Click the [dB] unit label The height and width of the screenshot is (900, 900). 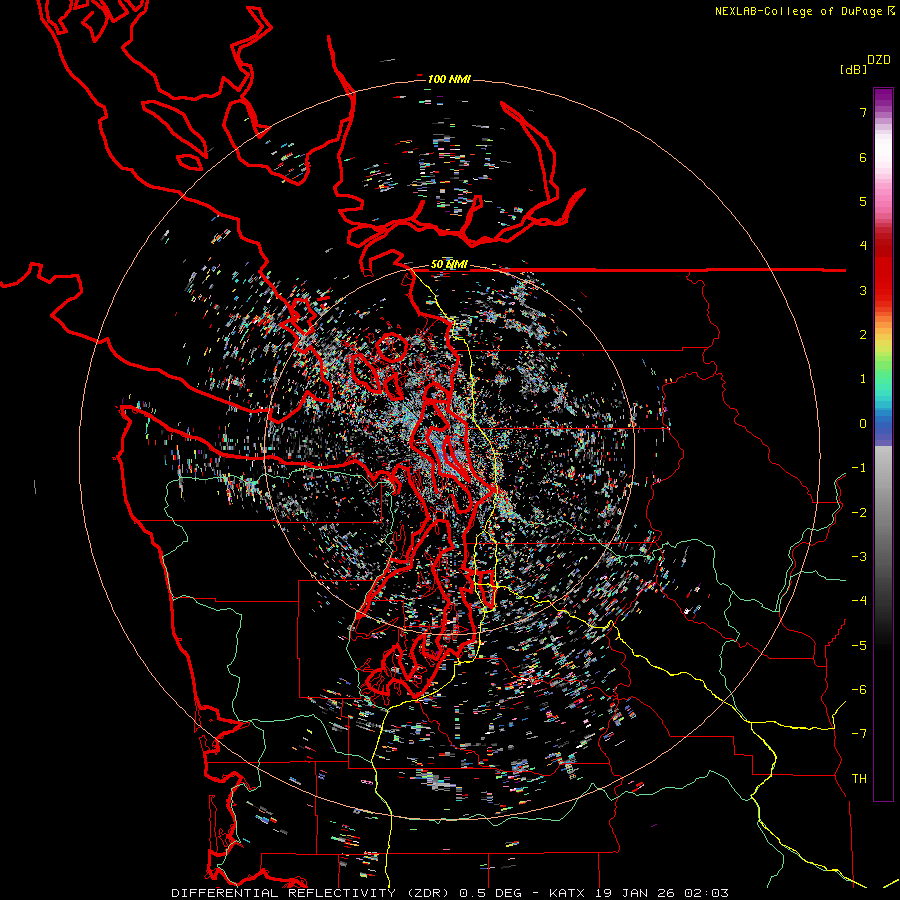click(854, 70)
